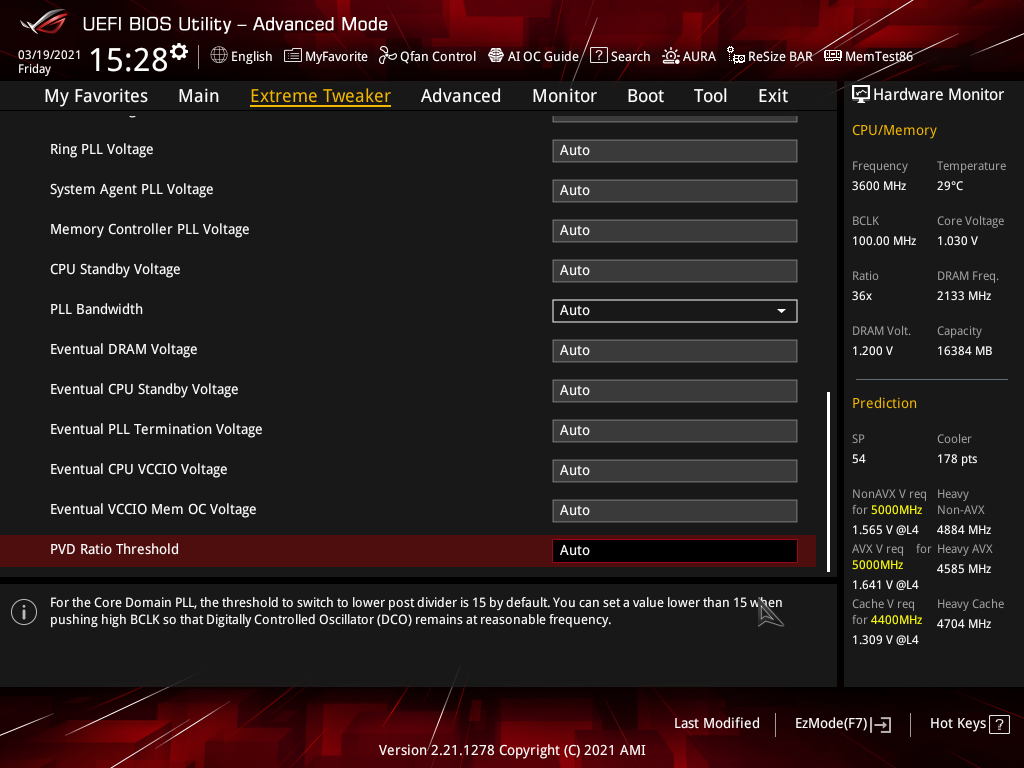Click the Memory Controller PLL Voltage field
The width and height of the screenshot is (1024, 768).
coord(675,231)
